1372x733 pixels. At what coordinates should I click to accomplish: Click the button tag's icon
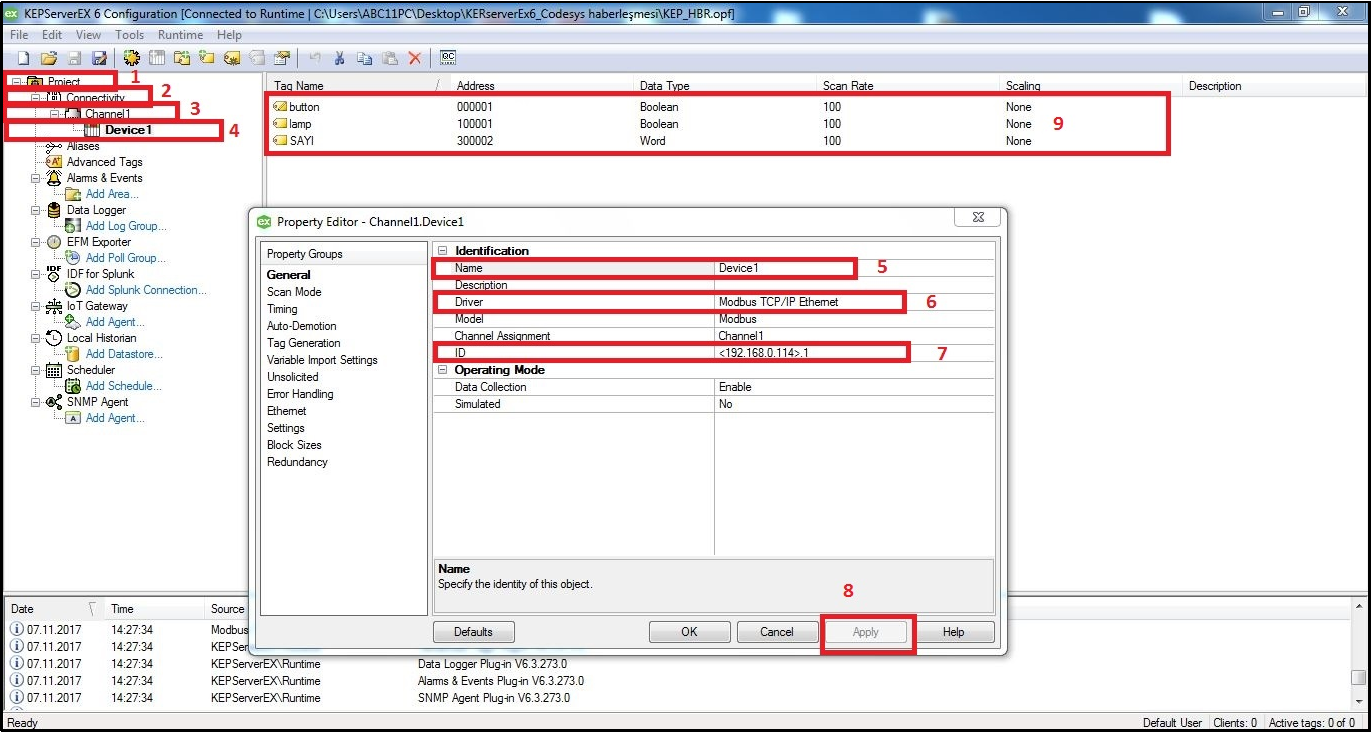280,107
